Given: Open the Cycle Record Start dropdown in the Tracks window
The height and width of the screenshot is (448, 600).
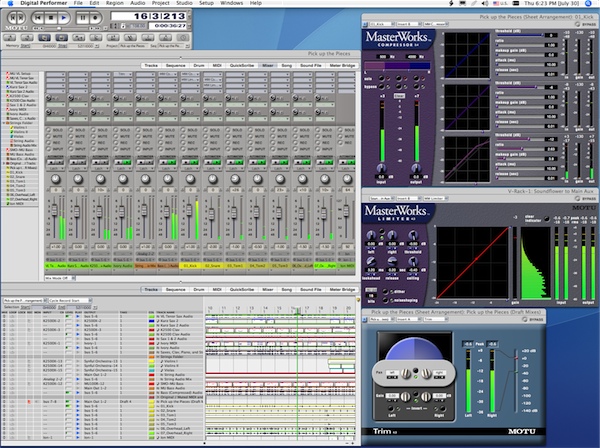Looking at the screenshot, I should point(70,300).
